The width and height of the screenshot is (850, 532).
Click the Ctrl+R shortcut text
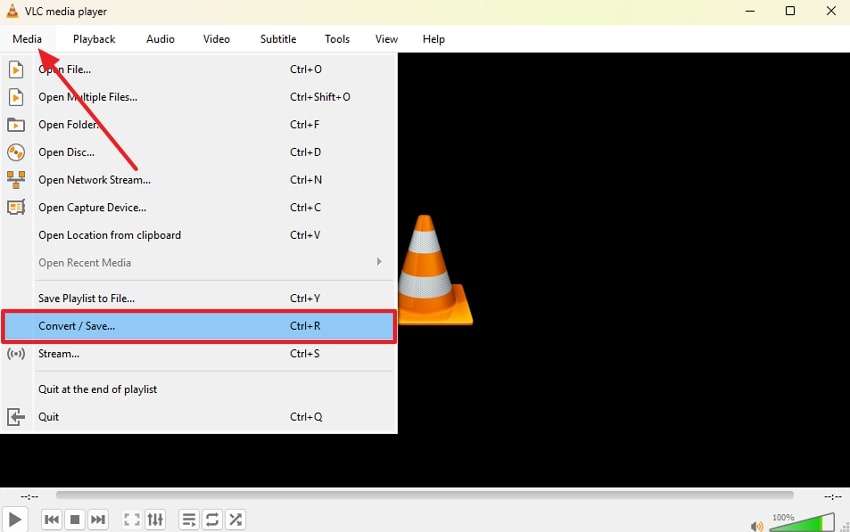(x=305, y=326)
